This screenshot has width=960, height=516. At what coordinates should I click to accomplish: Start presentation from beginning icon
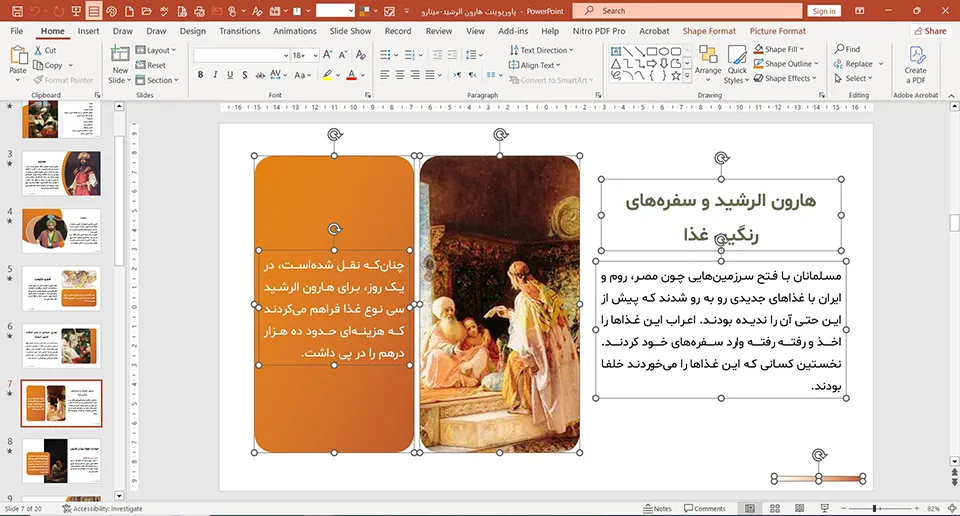click(76, 11)
